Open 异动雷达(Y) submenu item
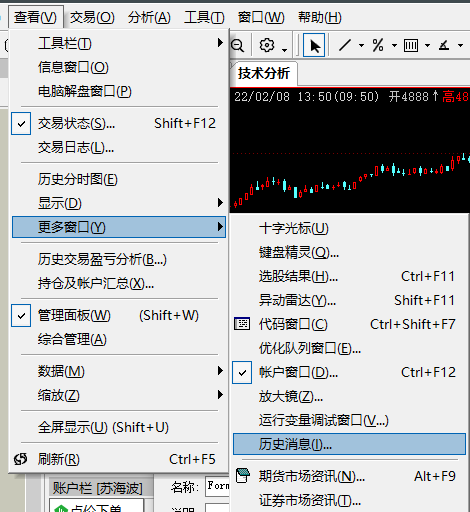Image resolution: width=470 pixels, height=512 pixels. [x=349, y=300]
